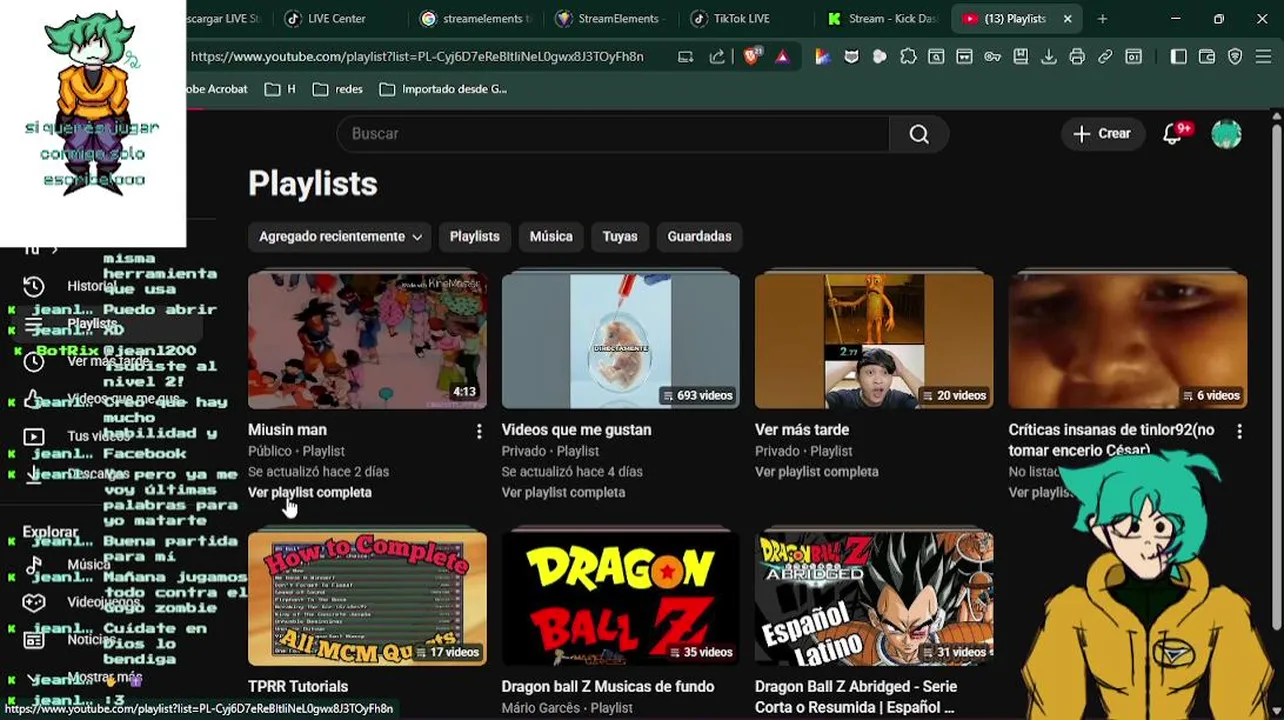Open a new browser tab with plus
The width and height of the screenshot is (1284, 720).
[1102, 18]
